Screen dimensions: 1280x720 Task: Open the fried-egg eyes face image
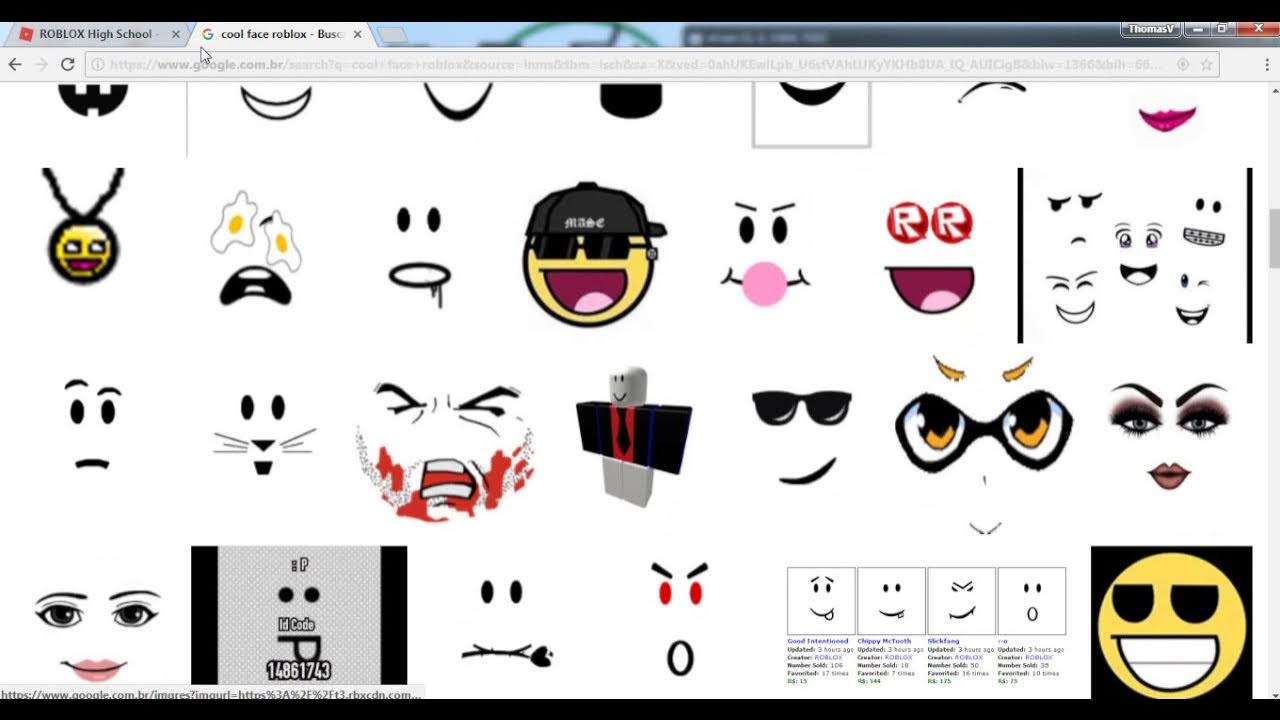(256, 248)
